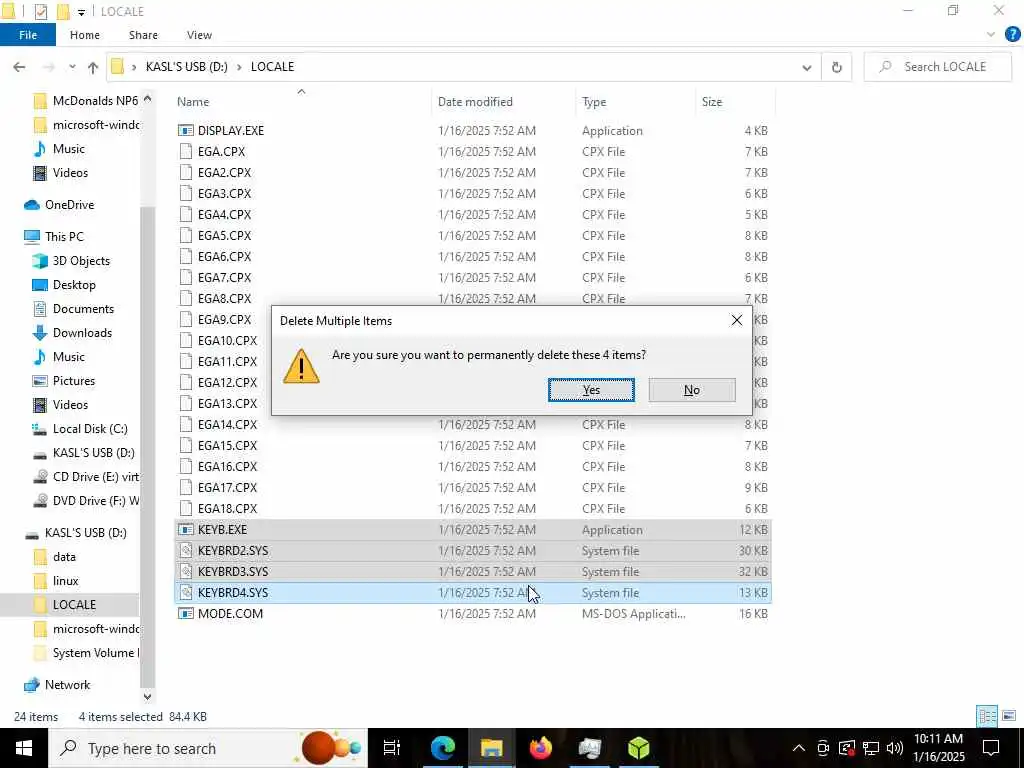Close the Delete Multiple Items dialog
The height and width of the screenshot is (768, 1024).
point(737,320)
